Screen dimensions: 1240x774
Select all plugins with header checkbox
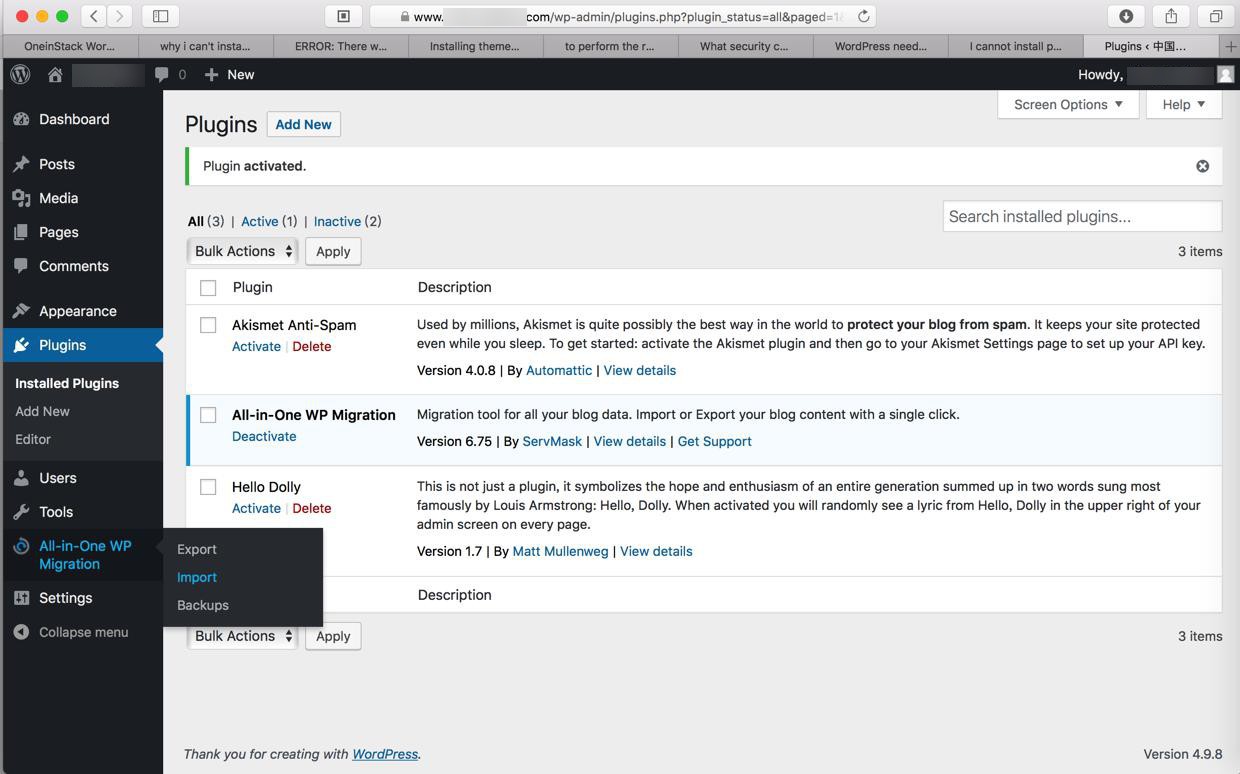[208, 288]
